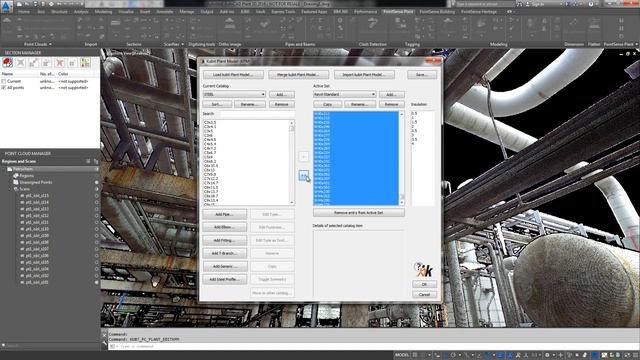Click the single-arrow transfer button above it
The height and width of the screenshot is (360, 640).
[x=303, y=156]
